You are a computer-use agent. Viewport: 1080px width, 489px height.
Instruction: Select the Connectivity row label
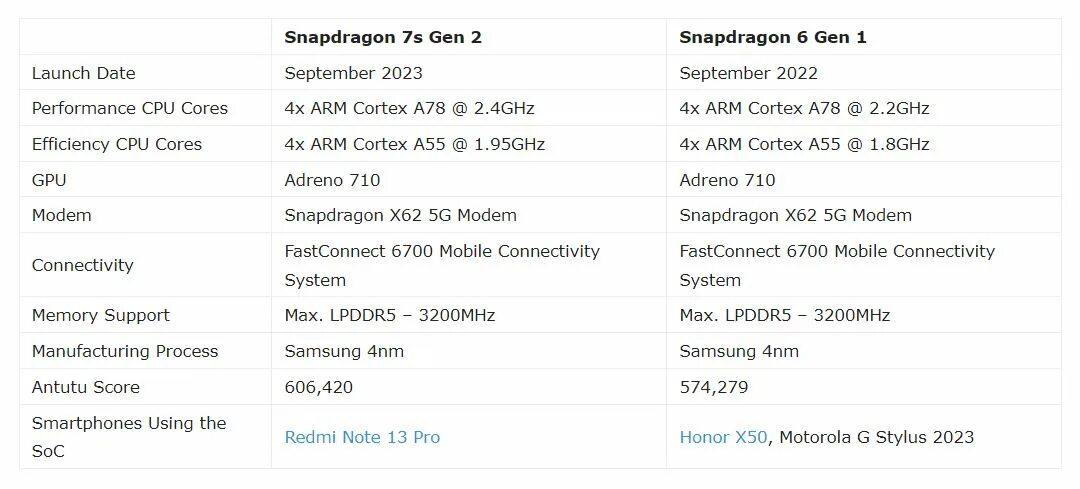(83, 265)
